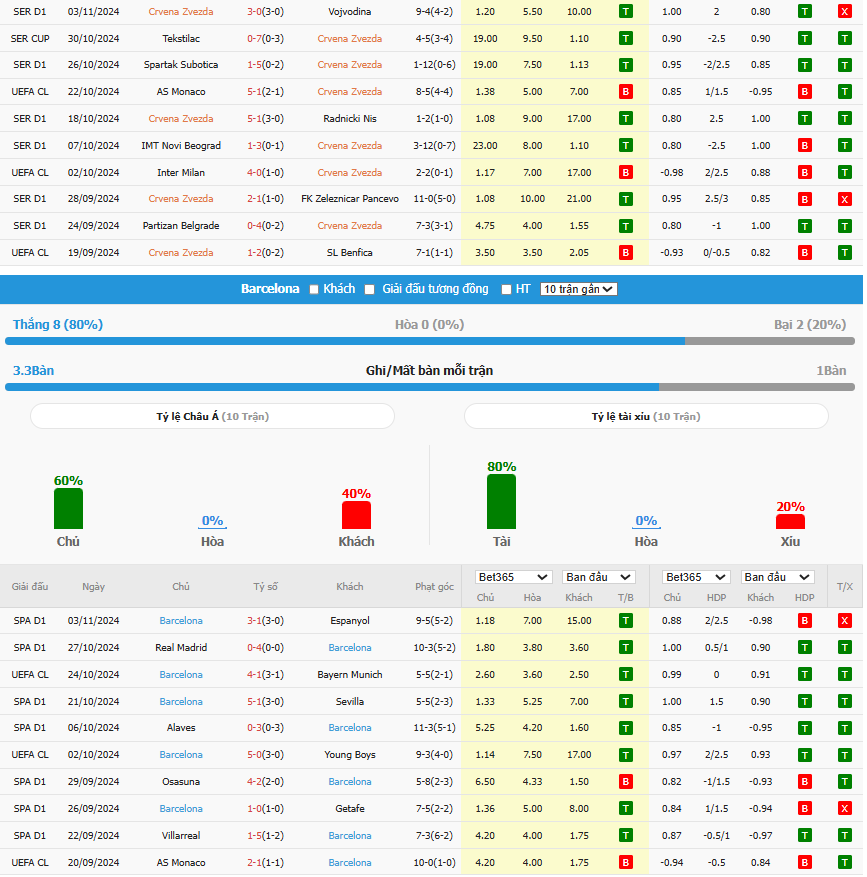Click the green 60% Chủ bar

click(x=68, y=508)
